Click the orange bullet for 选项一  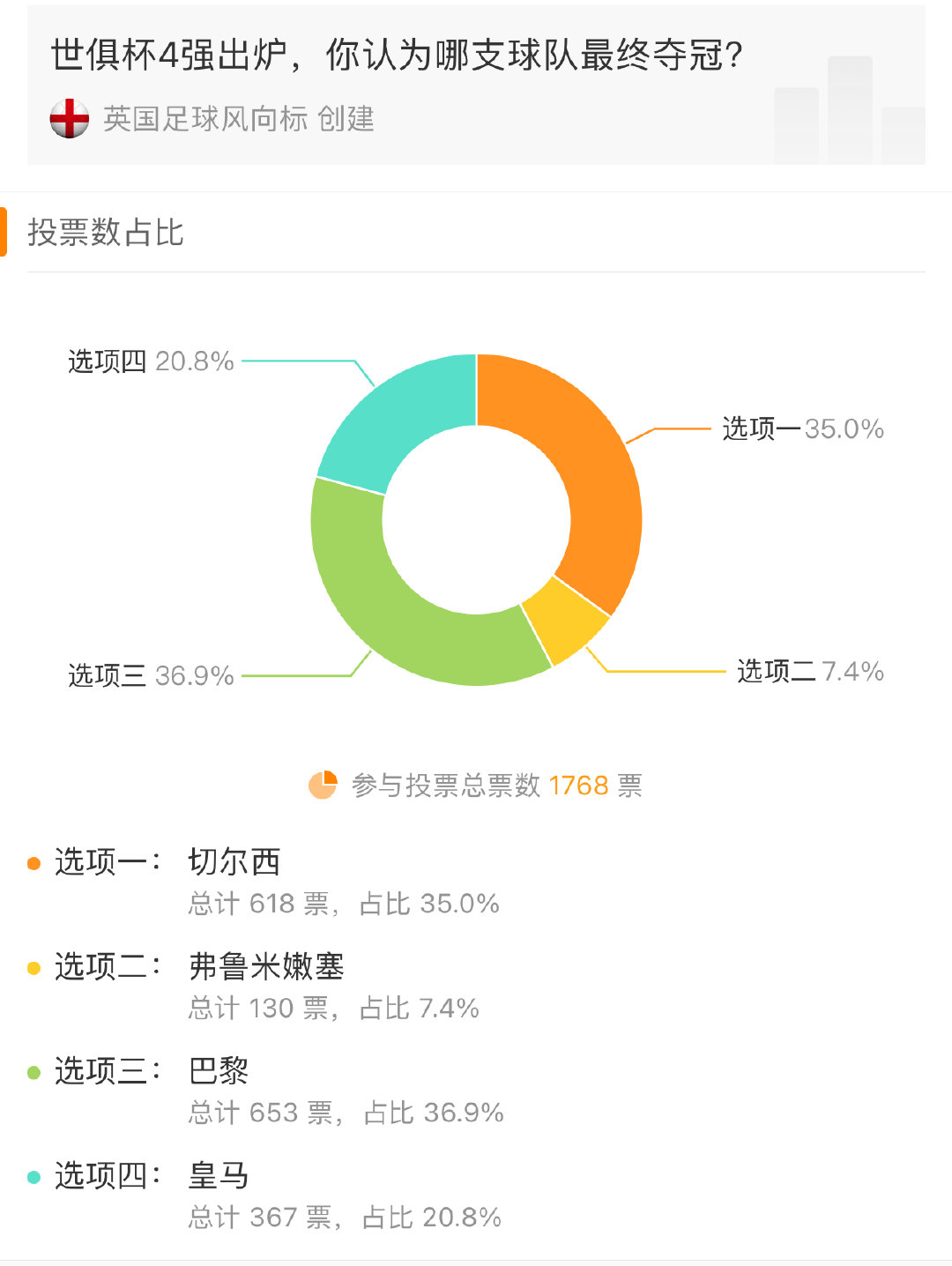coord(34,863)
